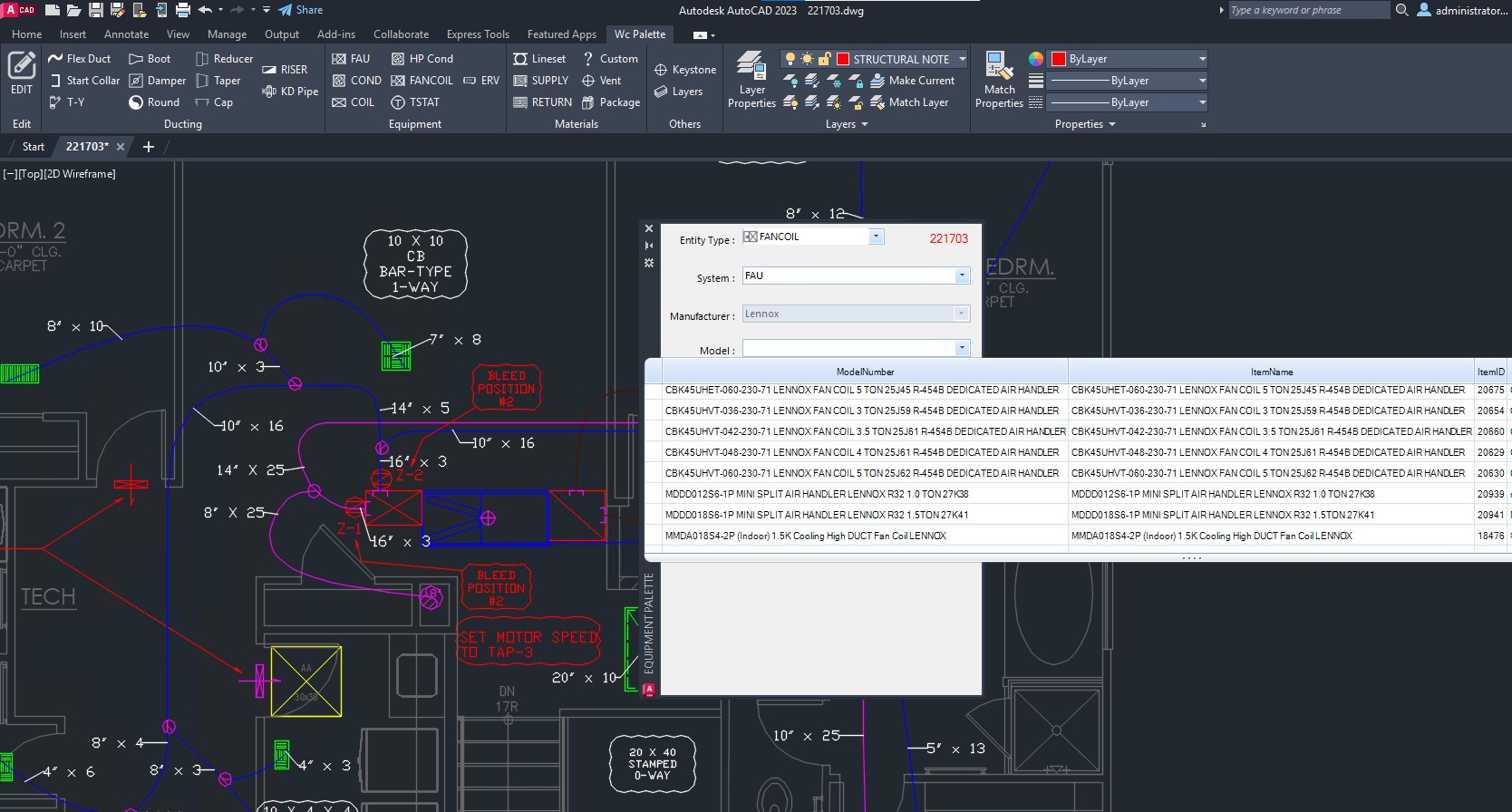1512x812 pixels.
Task: Open the Model dropdown arrow
Action: click(x=962, y=349)
